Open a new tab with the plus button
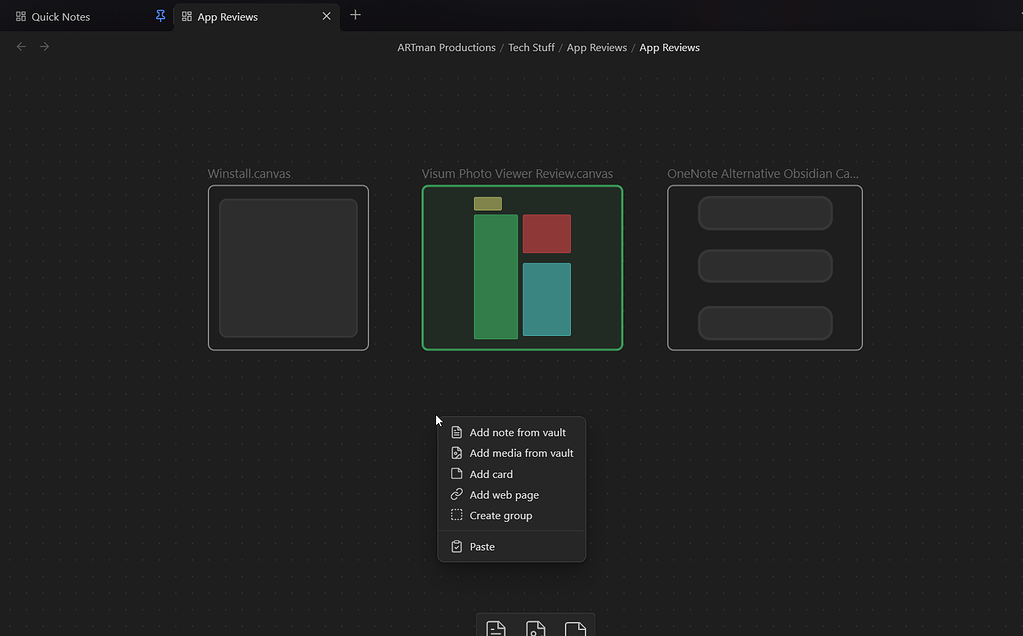The image size is (1023, 636). point(355,16)
